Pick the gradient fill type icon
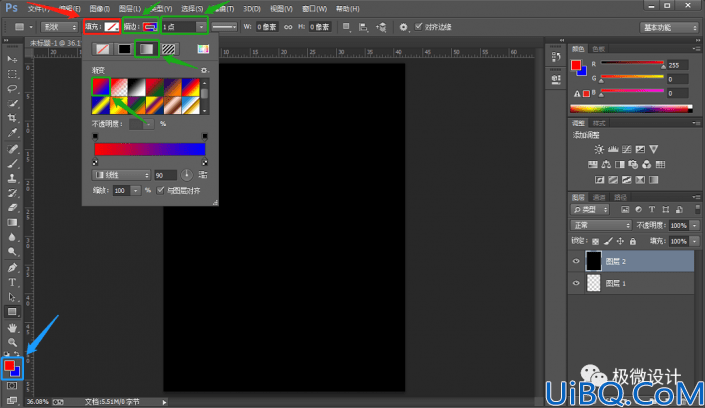 146,49
